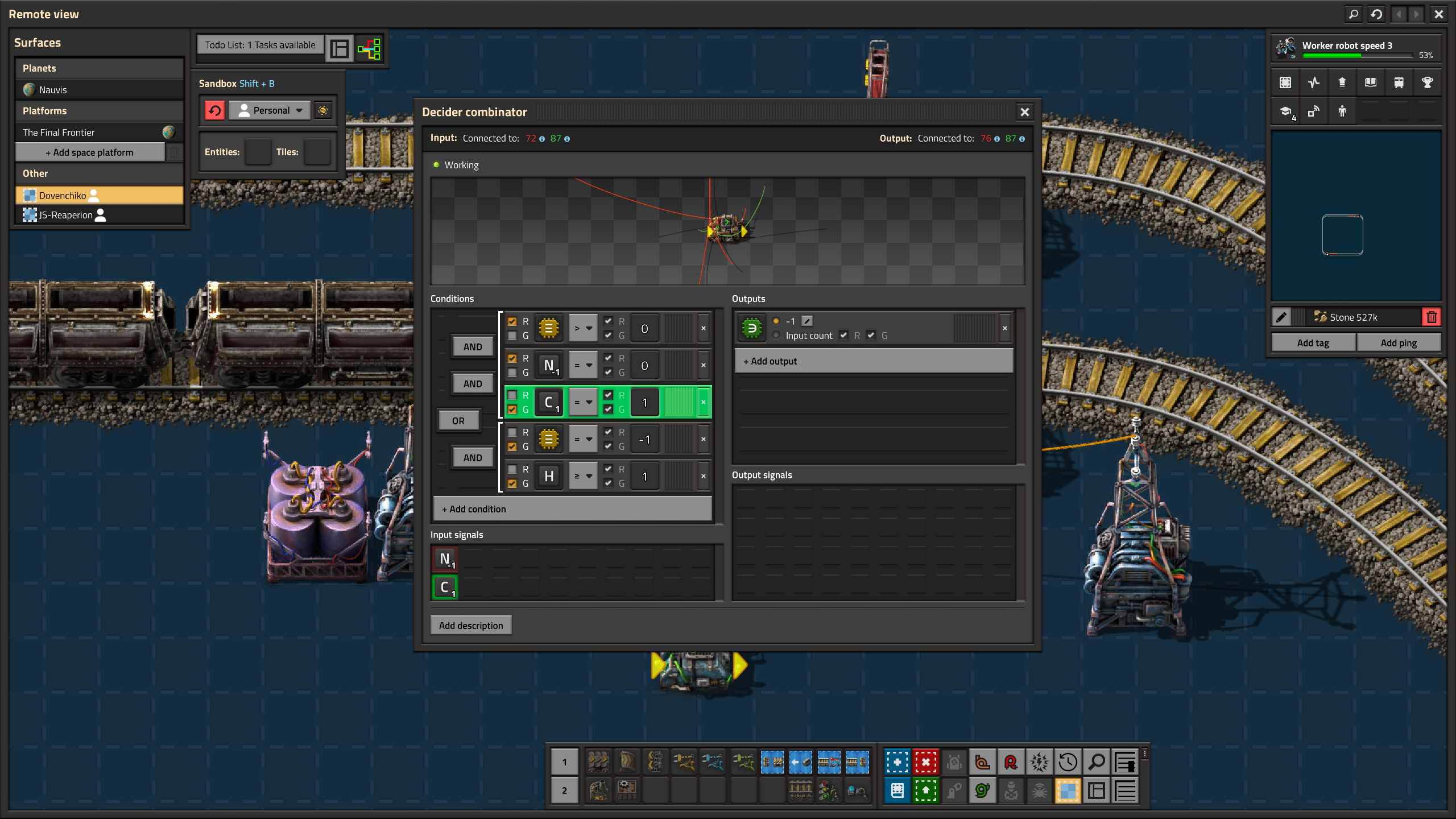Toggle output red wire R checkbox beside Input count
The height and width of the screenshot is (819, 1456).
point(843,336)
